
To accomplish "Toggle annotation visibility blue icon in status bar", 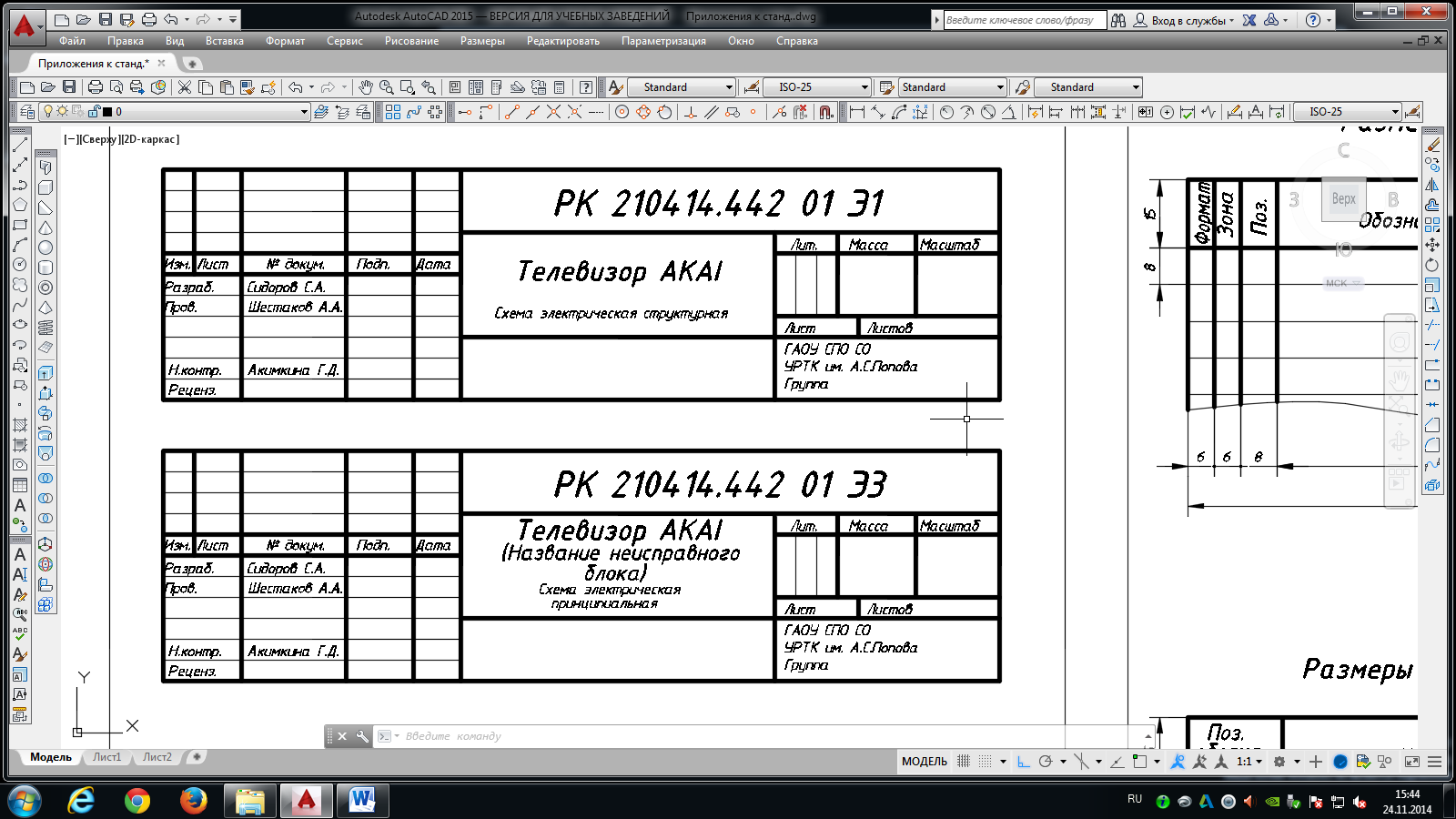I will click(1178, 762).
